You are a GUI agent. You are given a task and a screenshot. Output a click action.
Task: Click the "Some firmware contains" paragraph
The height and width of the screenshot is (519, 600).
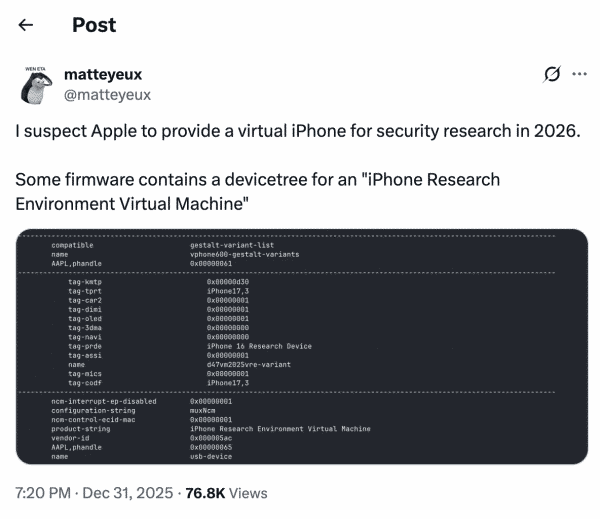258,190
